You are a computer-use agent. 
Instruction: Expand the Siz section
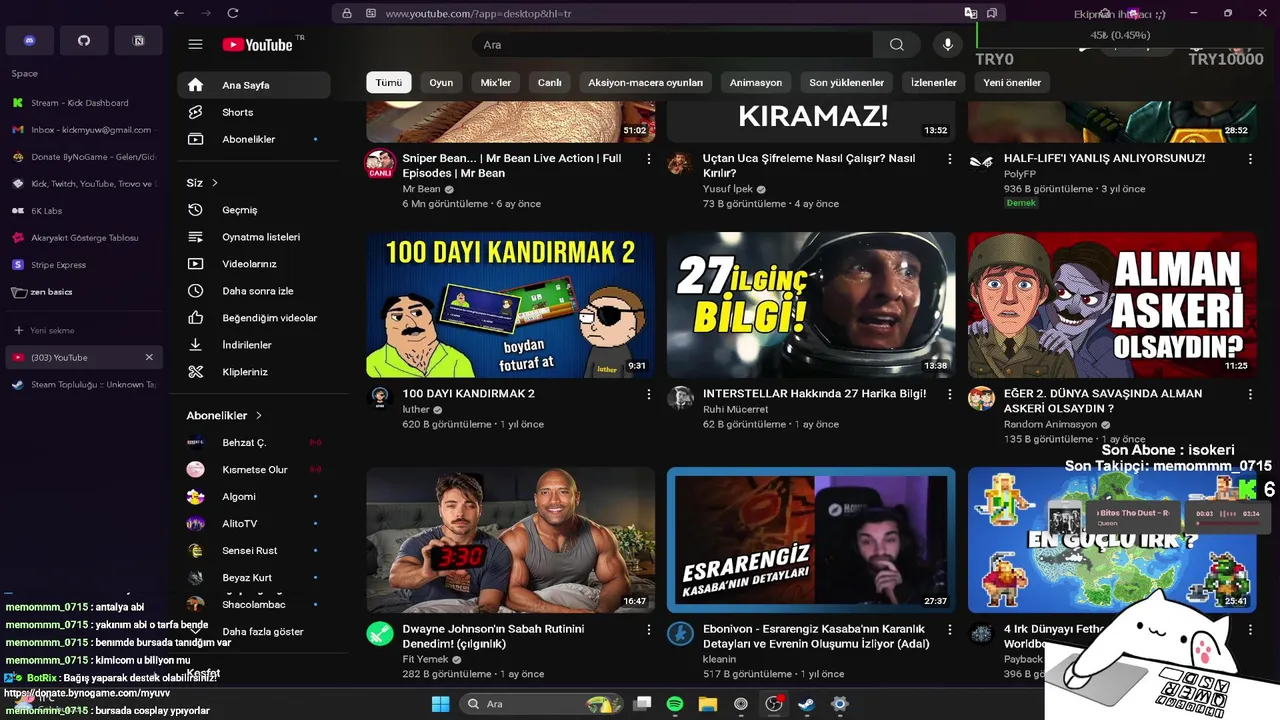click(202, 183)
